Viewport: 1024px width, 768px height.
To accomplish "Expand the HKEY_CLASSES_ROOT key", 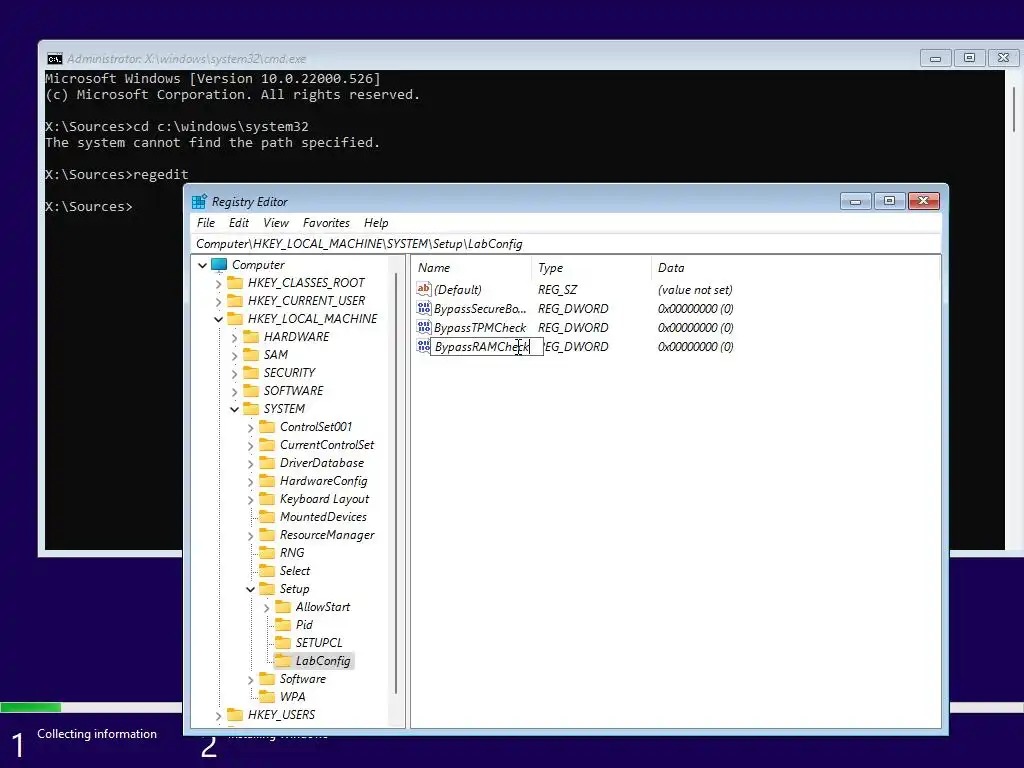I will tap(219, 283).
